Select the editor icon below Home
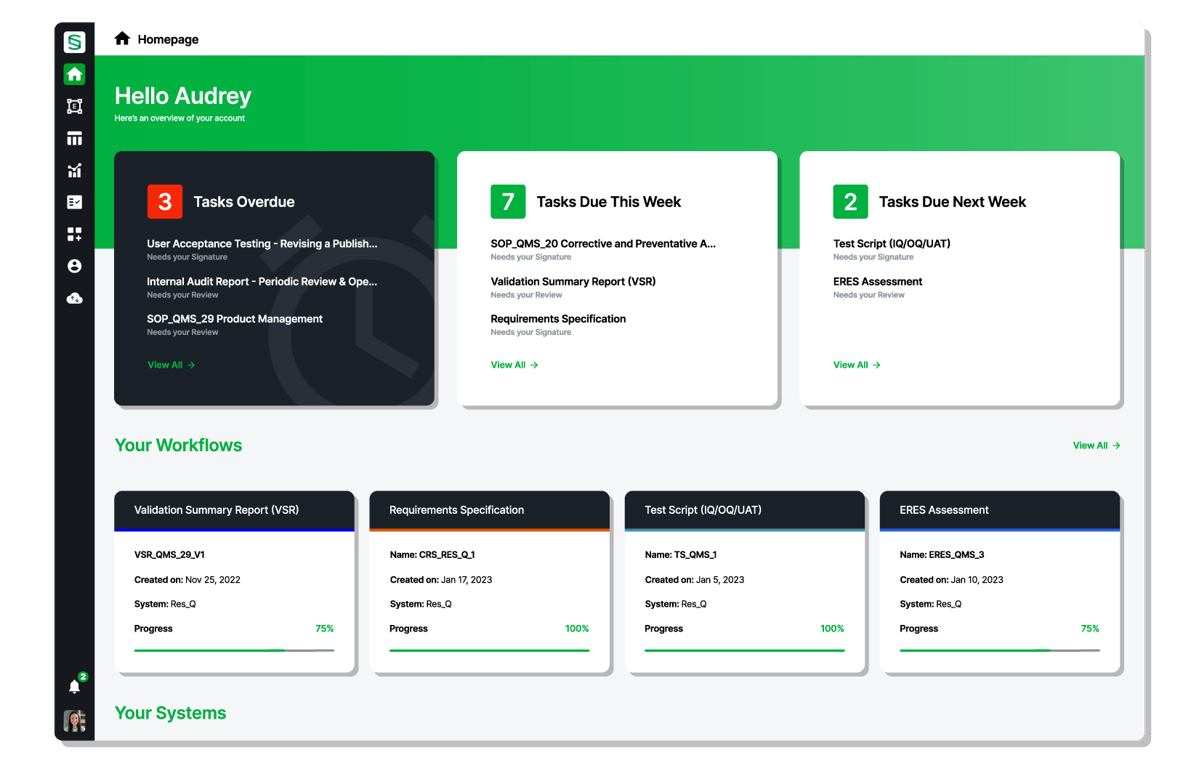 [74, 106]
